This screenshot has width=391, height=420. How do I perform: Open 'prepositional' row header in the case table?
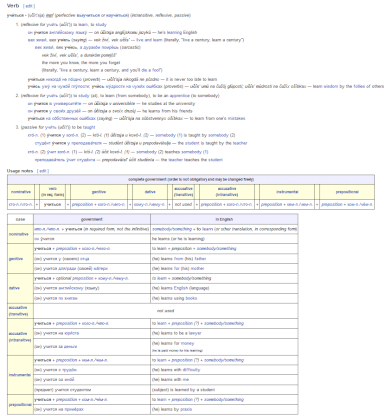click(x=20, y=404)
